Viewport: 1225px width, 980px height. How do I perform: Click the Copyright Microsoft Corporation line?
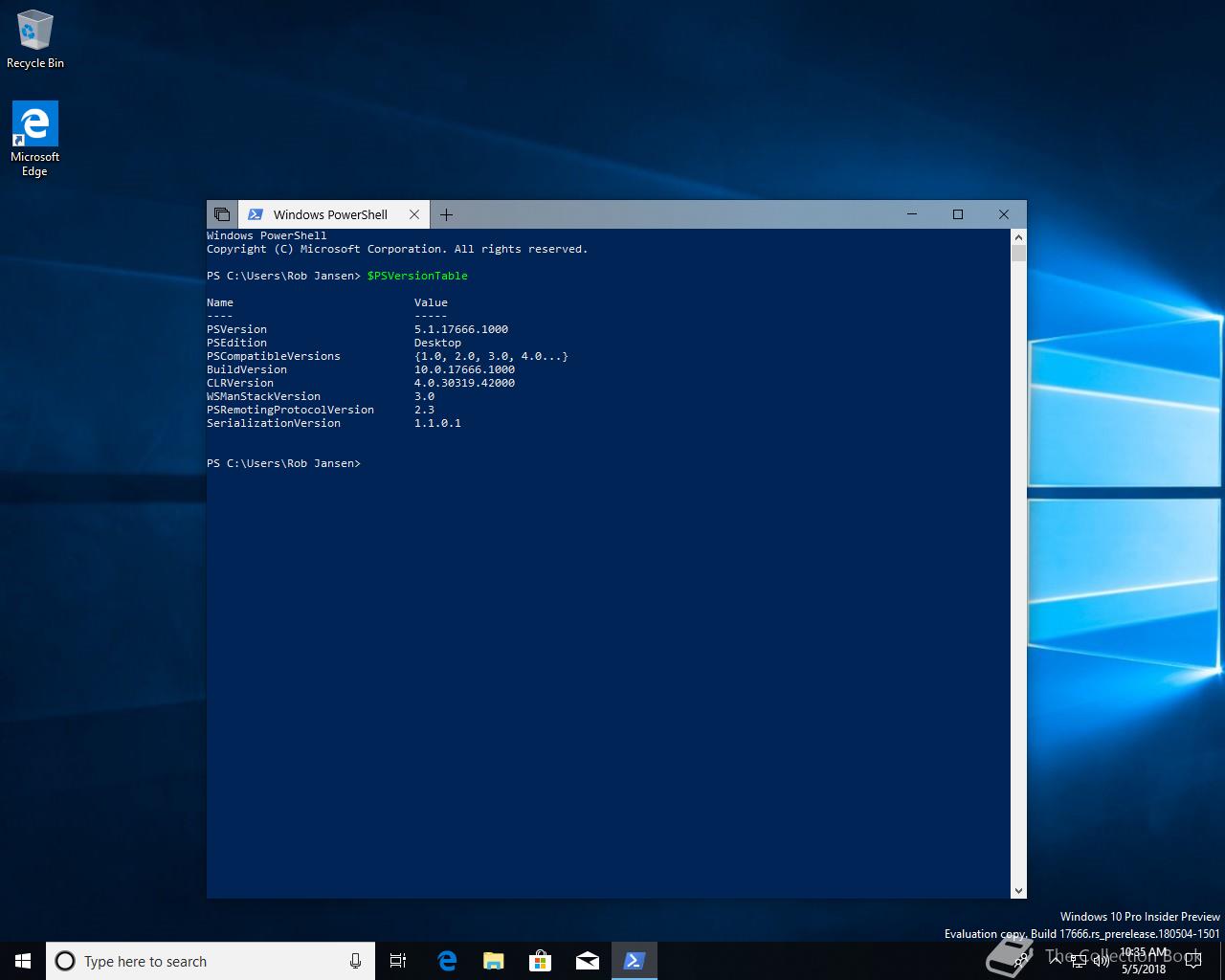click(397, 249)
